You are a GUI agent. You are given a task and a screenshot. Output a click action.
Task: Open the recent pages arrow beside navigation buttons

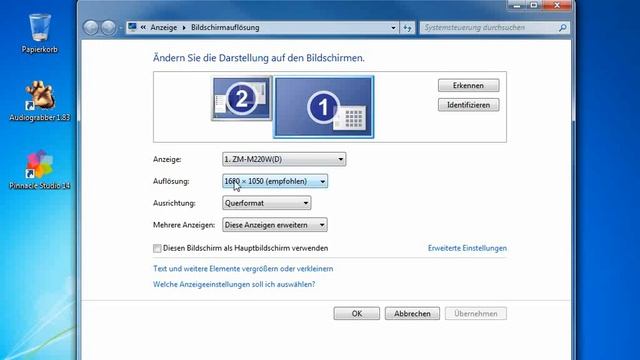point(120,28)
